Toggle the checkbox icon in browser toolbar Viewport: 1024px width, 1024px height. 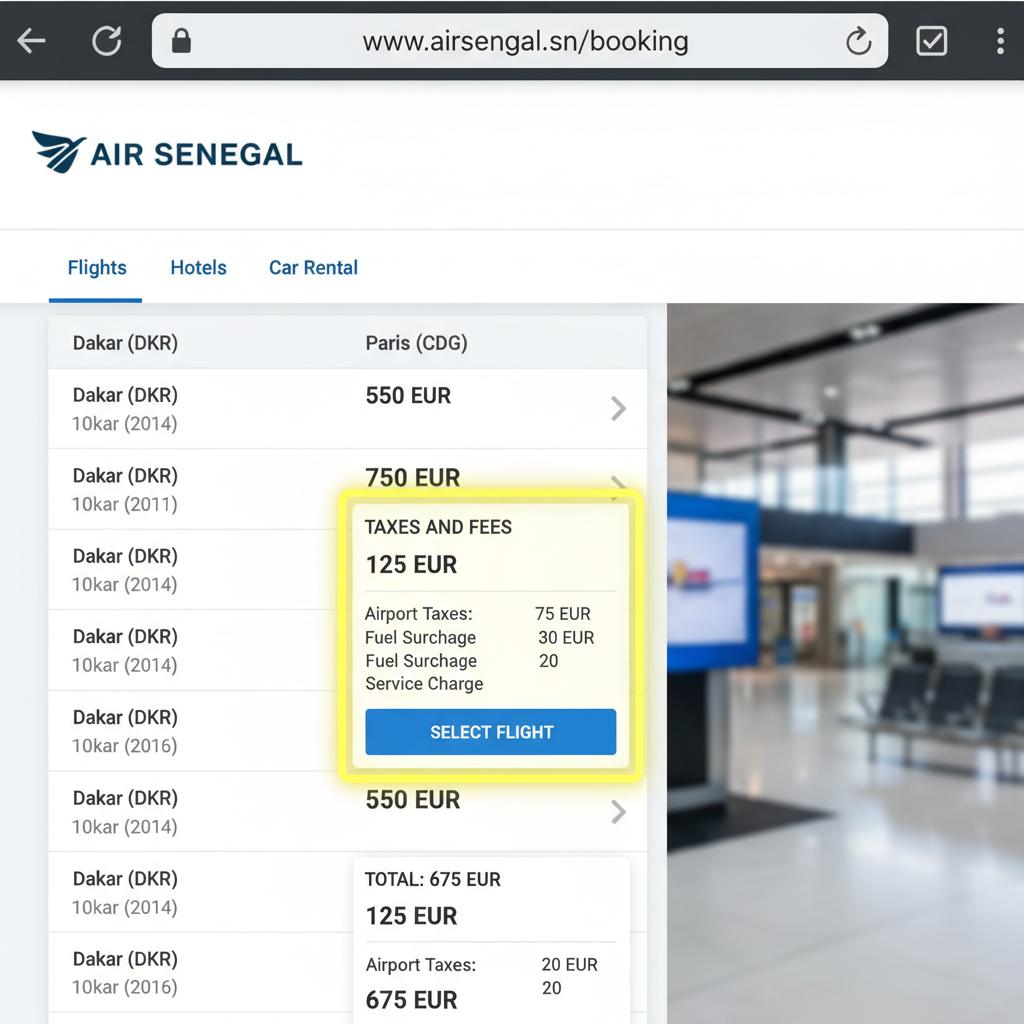point(931,41)
